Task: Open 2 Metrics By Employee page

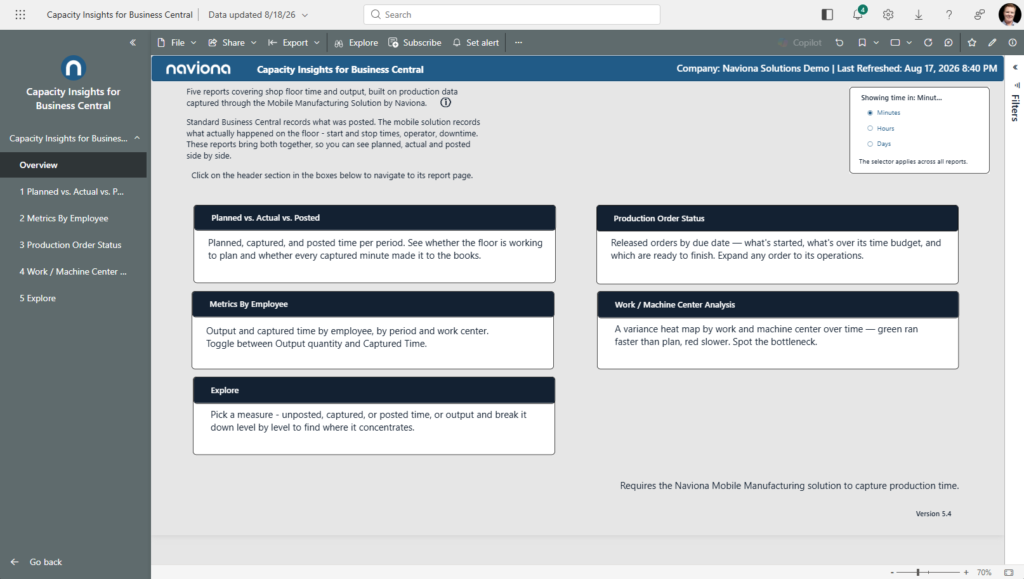Action: pos(73,219)
